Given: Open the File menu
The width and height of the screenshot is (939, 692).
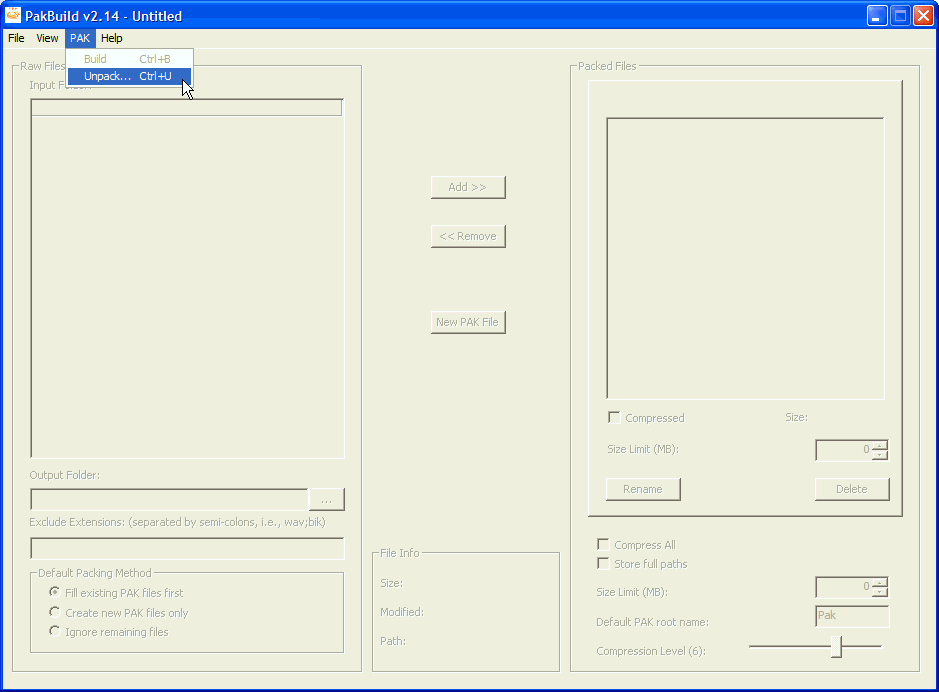Looking at the screenshot, I should click(16, 38).
